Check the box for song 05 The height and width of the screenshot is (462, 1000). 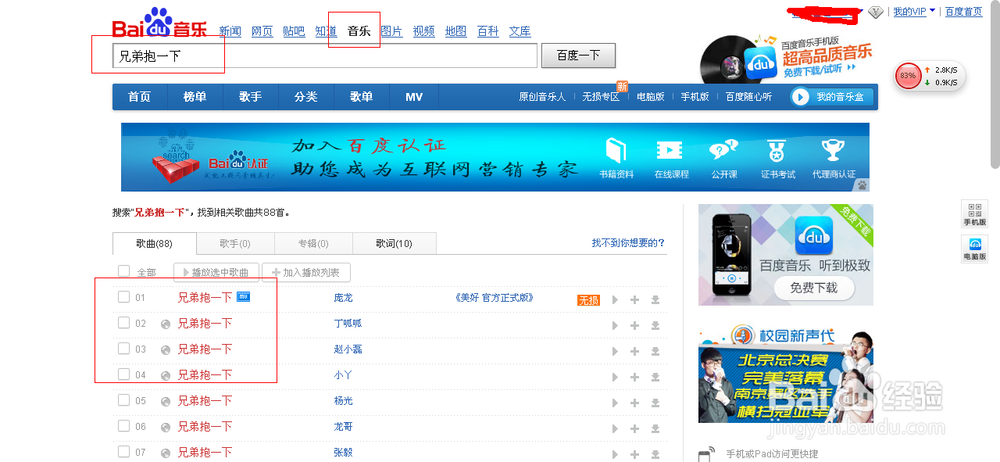pyautogui.click(x=124, y=400)
